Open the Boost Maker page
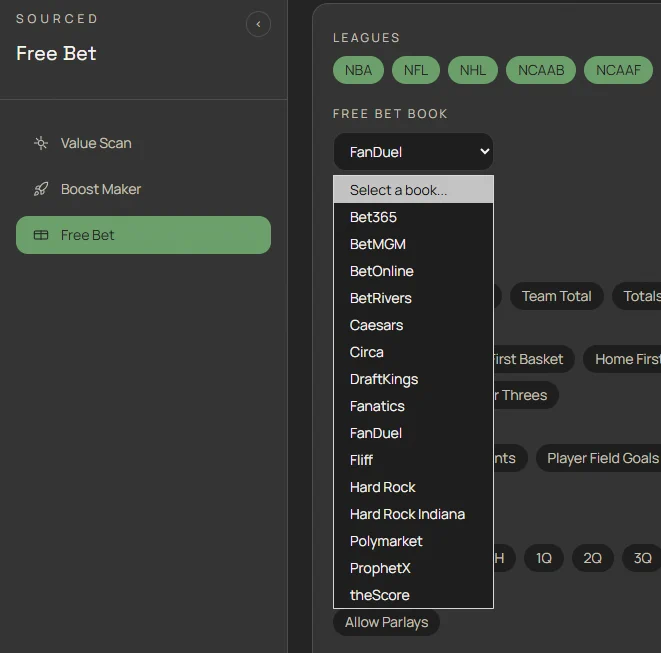The height and width of the screenshot is (653, 661). click(x=143, y=189)
